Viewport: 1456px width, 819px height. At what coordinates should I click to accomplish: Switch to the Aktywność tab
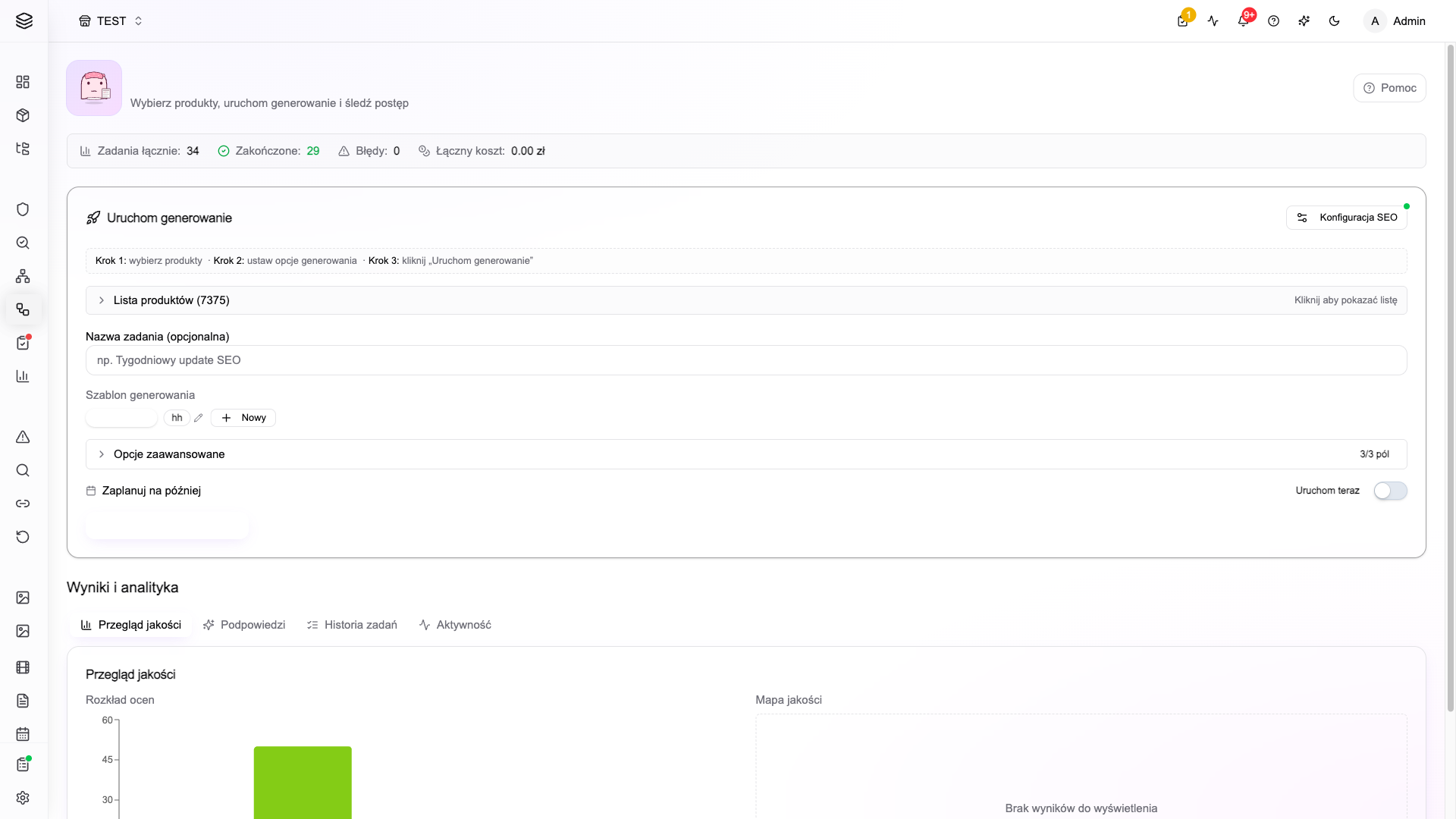pos(455,625)
